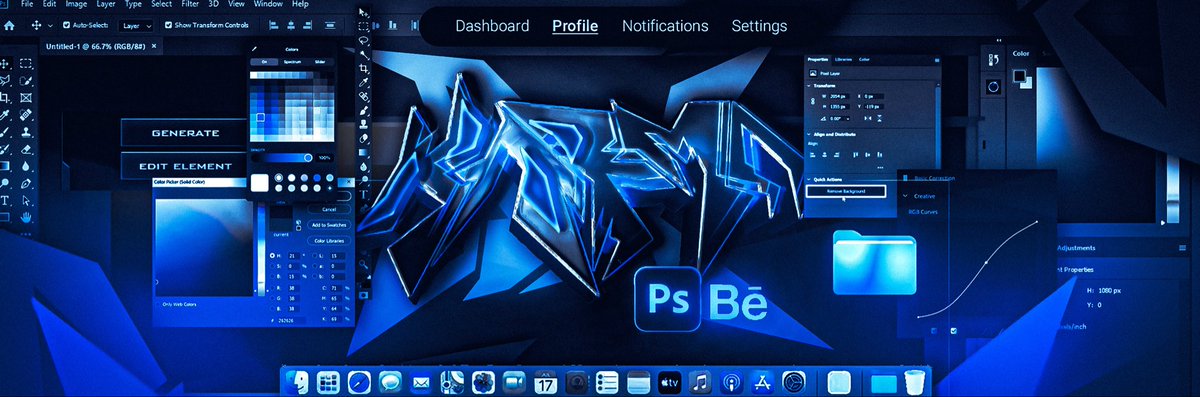Select the Crop tool in the left toolbar
Screen dimensions: 1200x397
[x=5, y=97]
